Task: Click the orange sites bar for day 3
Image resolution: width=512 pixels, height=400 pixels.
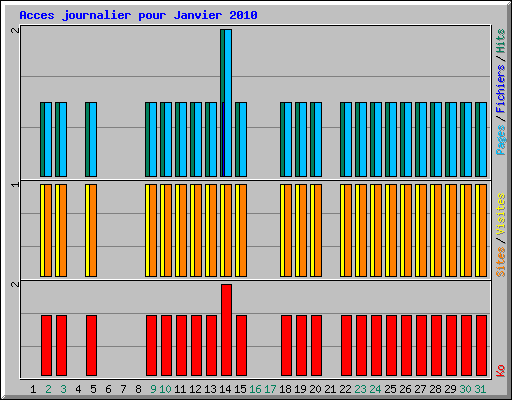Action: coord(63,230)
